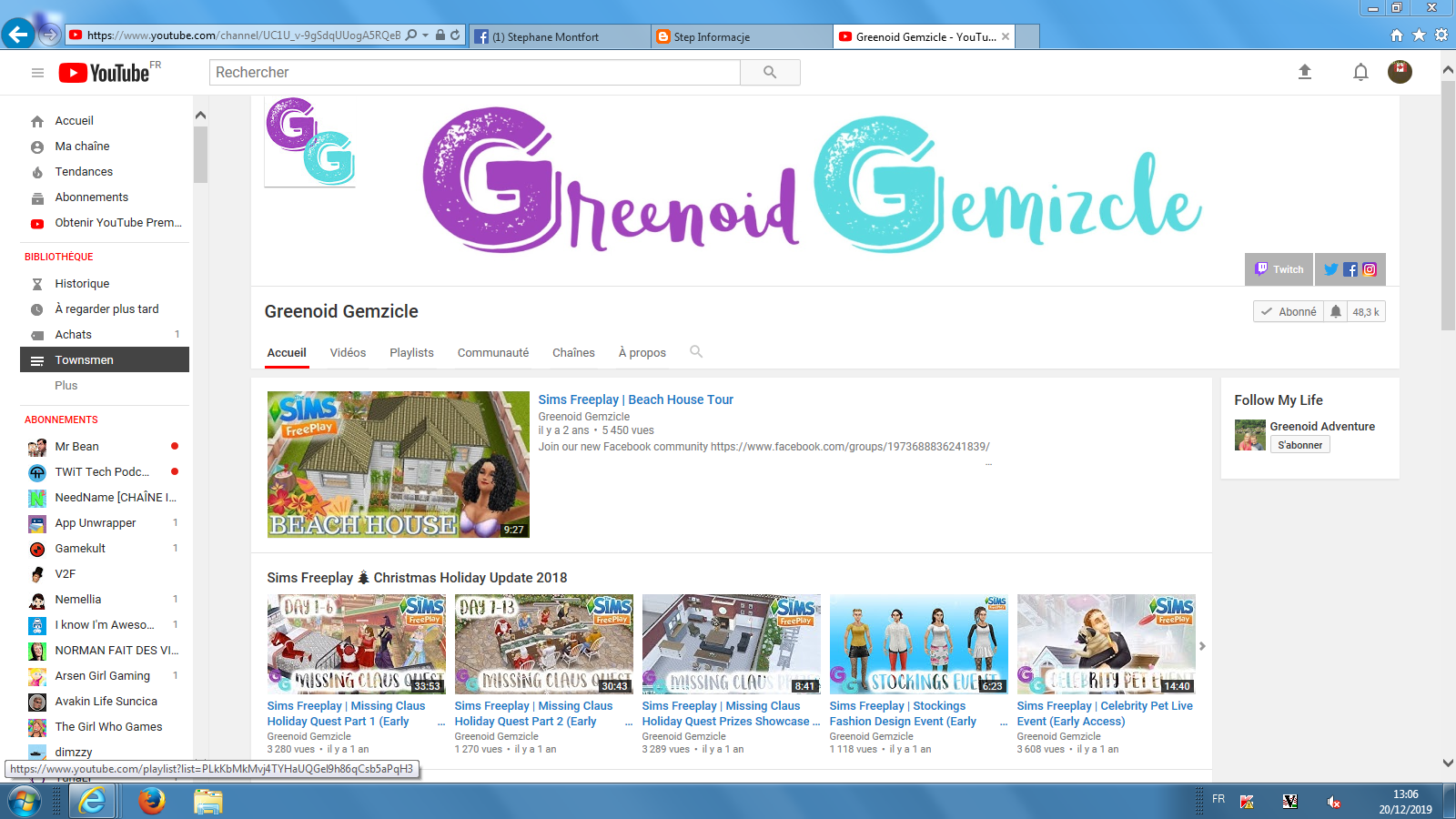Click the browser forward arrow
This screenshot has height=819, width=1456.
50,35
